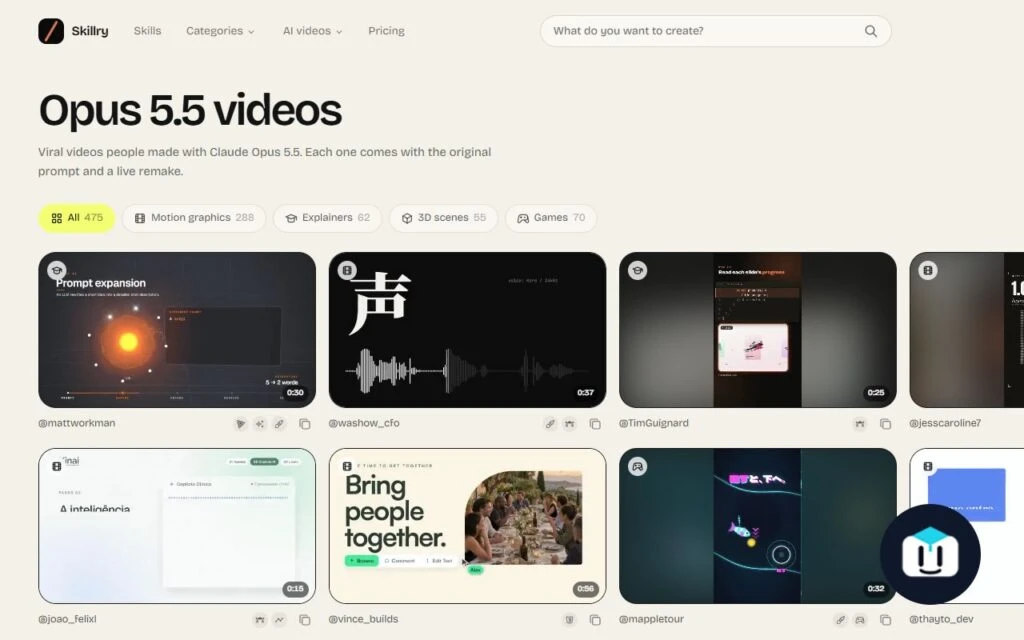Click the search magnifier icon
Image resolution: width=1024 pixels, height=640 pixels.
[x=871, y=31]
